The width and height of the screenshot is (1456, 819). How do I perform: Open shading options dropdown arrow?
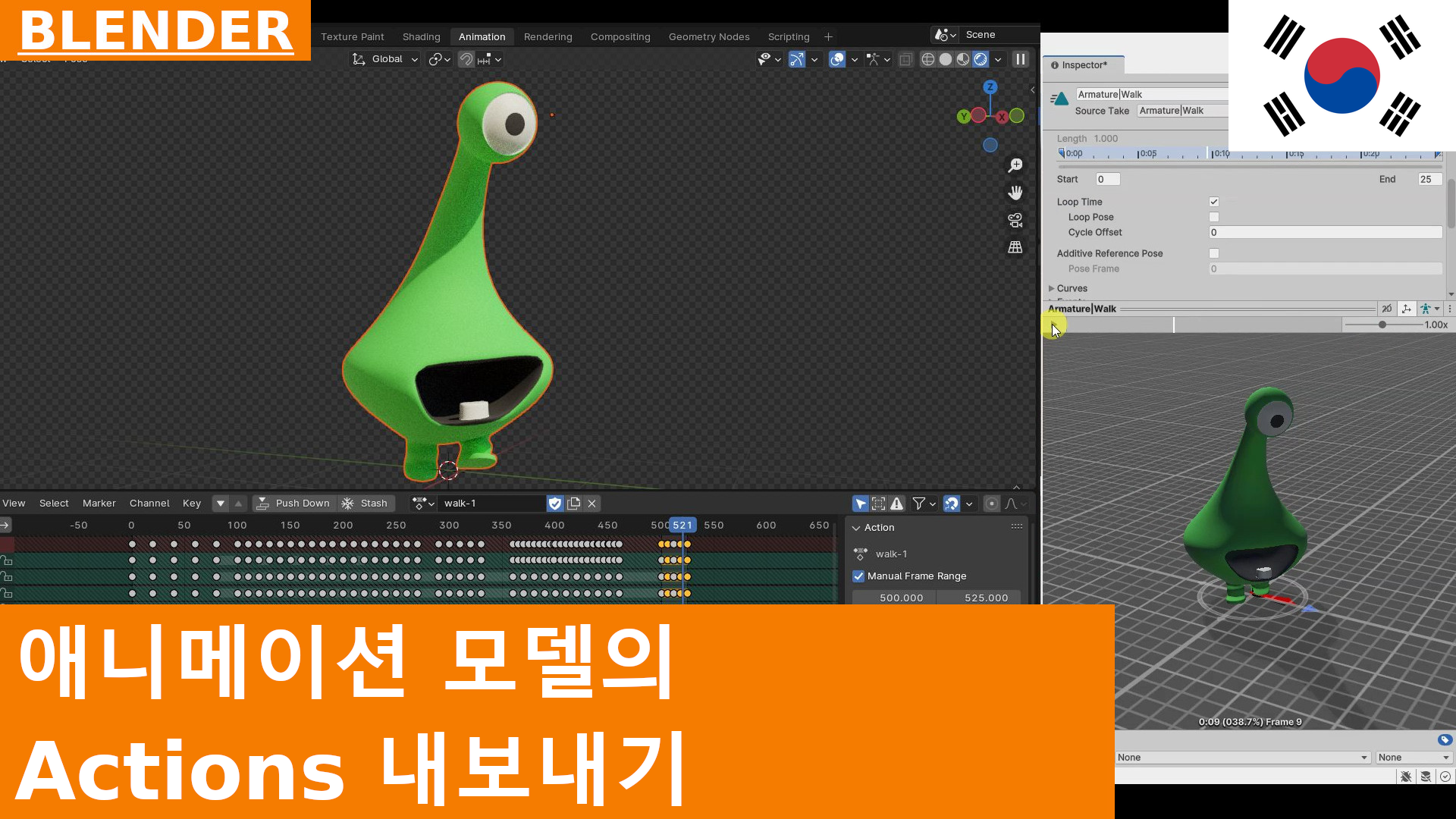point(998,59)
